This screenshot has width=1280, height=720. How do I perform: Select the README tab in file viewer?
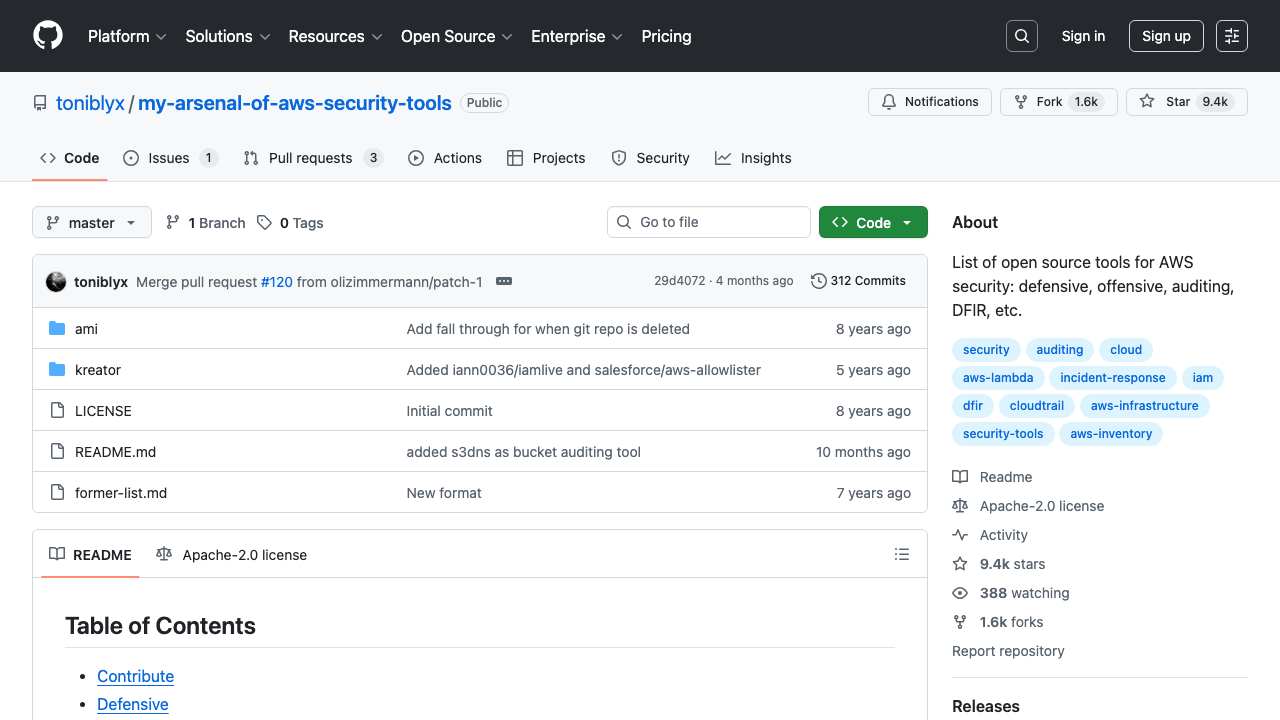[x=90, y=554]
